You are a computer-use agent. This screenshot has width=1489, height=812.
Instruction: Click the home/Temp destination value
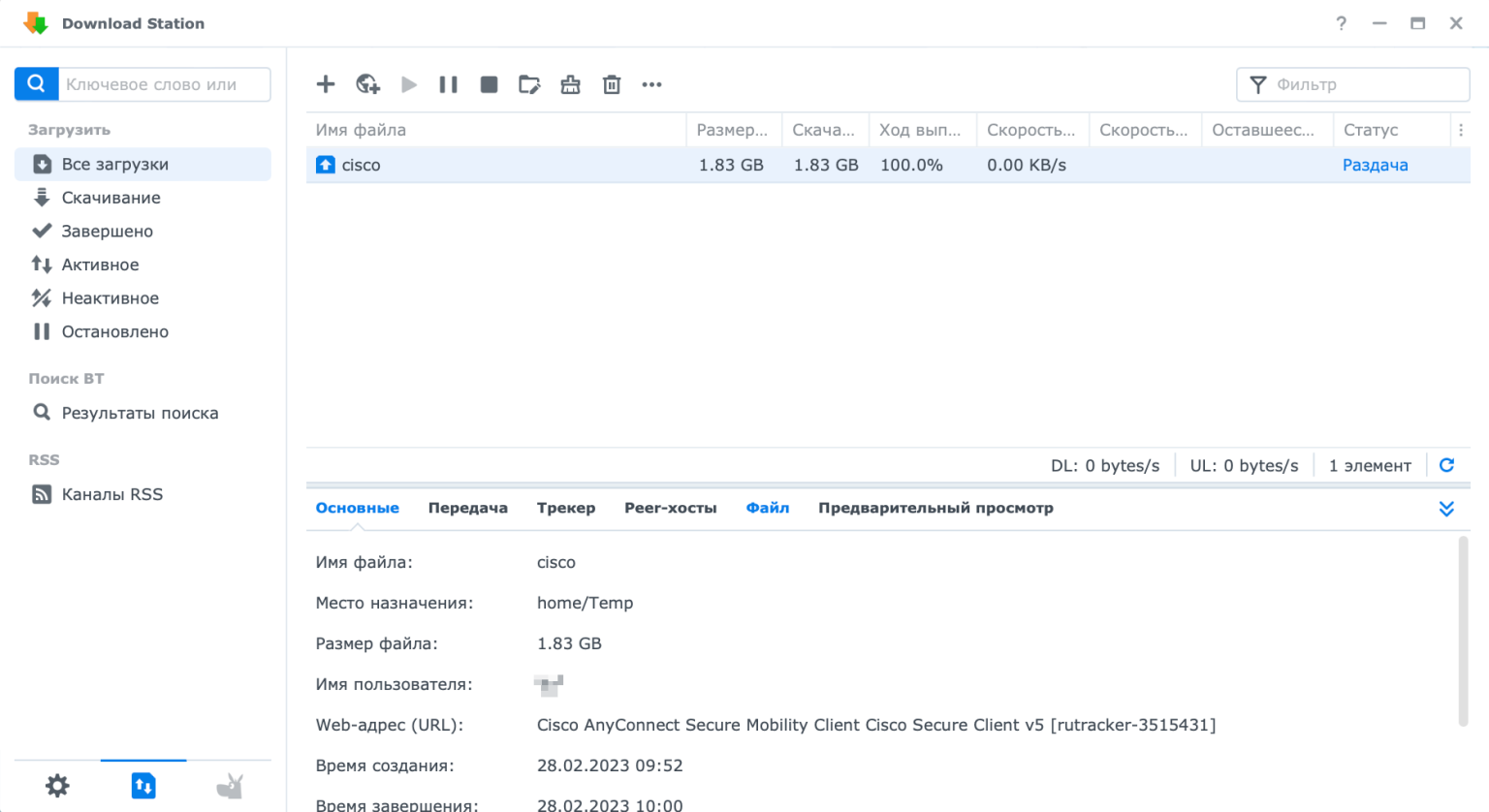click(585, 603)
